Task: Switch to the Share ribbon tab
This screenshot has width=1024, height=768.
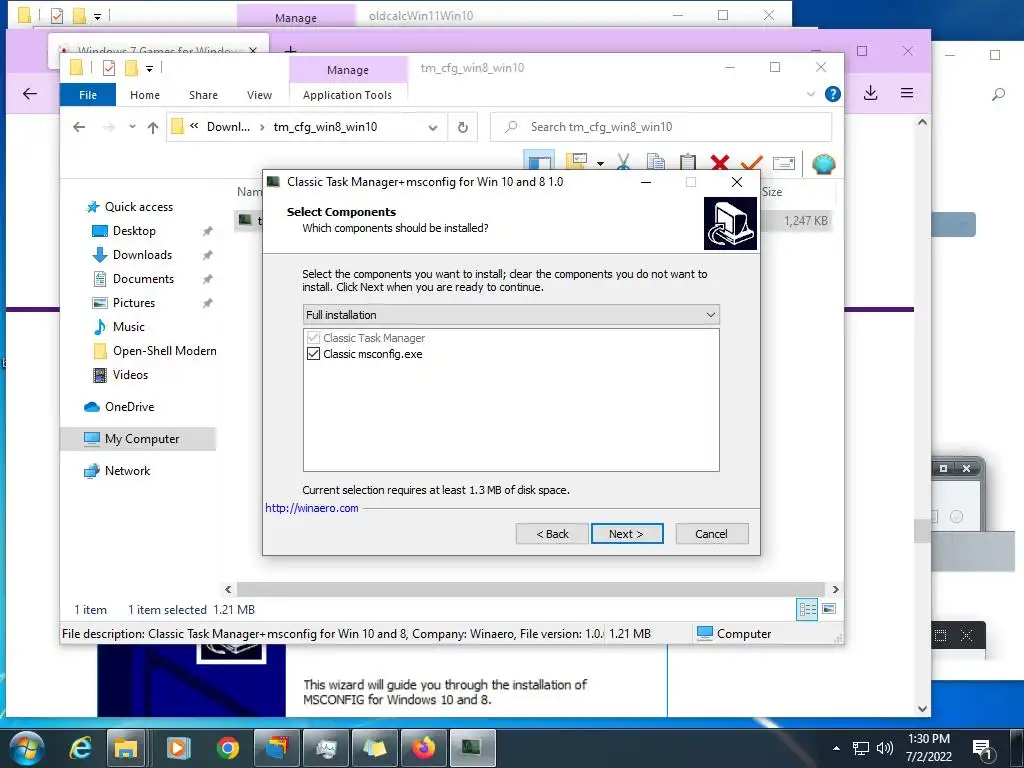Action: point(203,95)
